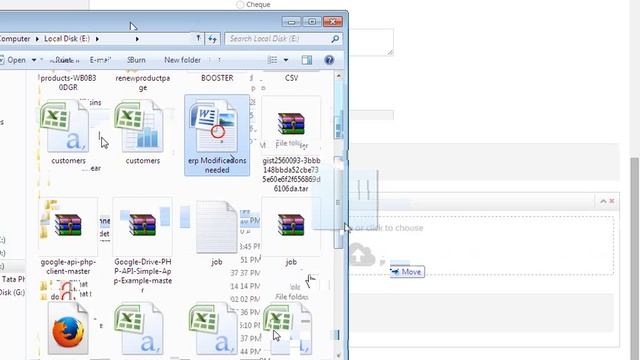This screenshot has height=360, width=640.
Task: Click the Explorer Help question mark icon
Action: [x=329, y=60]
